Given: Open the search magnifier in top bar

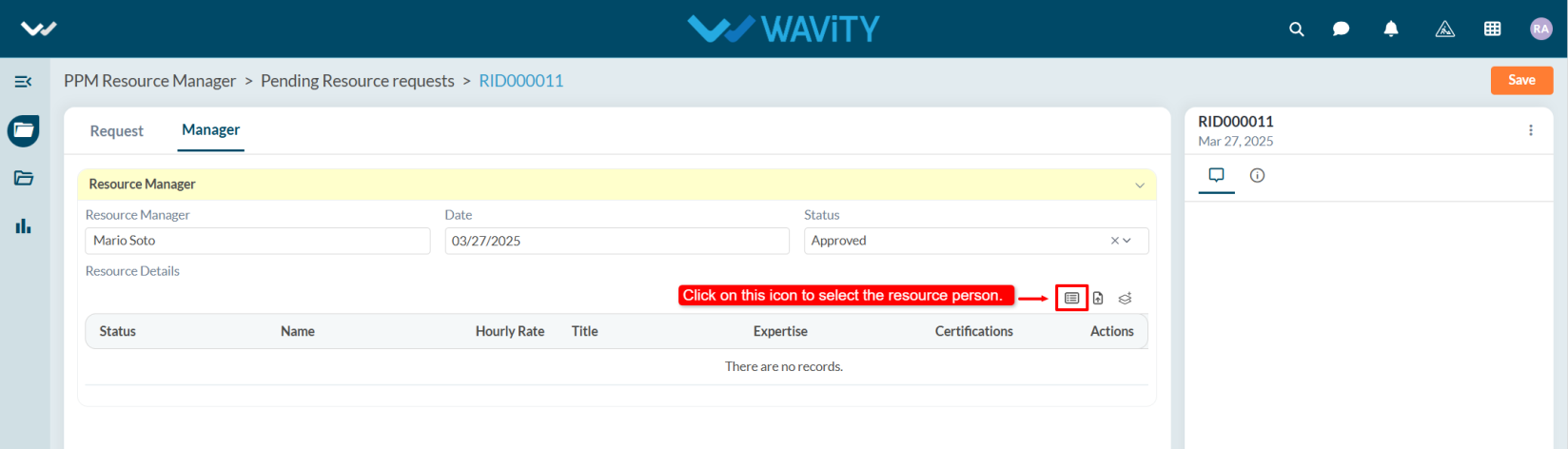Looking at the screenshot, I should (x=1296, y=29).
